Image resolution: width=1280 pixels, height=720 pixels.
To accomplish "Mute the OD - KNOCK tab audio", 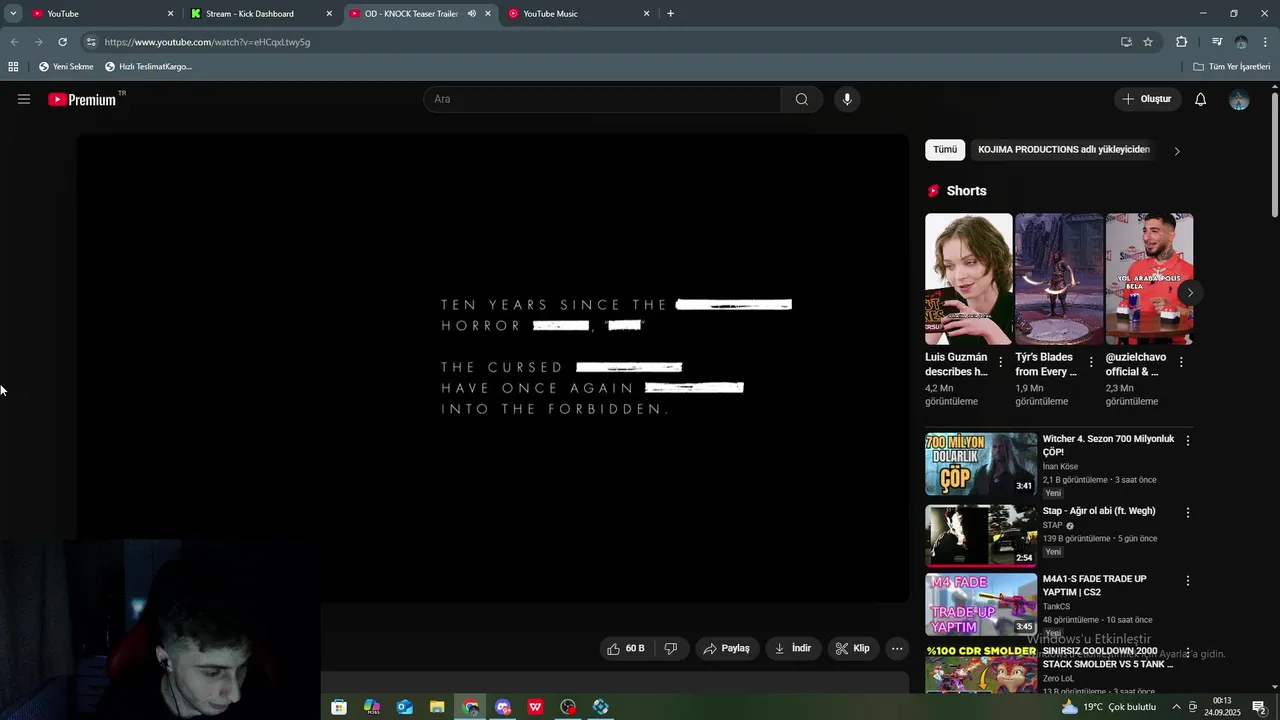I will point(471,14).
